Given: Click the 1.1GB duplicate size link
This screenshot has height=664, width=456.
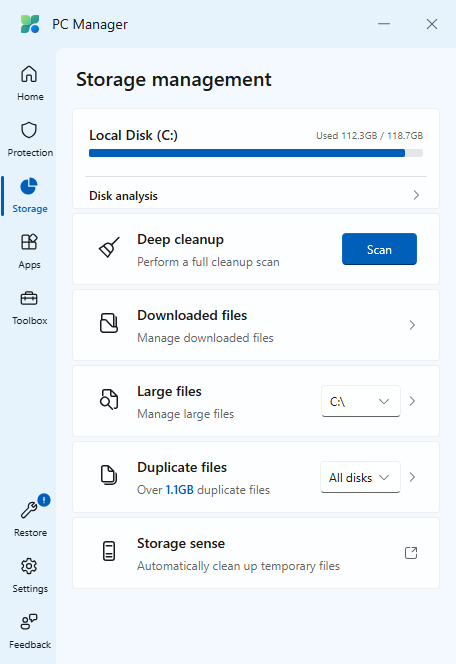Looking at the screenshot, I should [180, 490].
